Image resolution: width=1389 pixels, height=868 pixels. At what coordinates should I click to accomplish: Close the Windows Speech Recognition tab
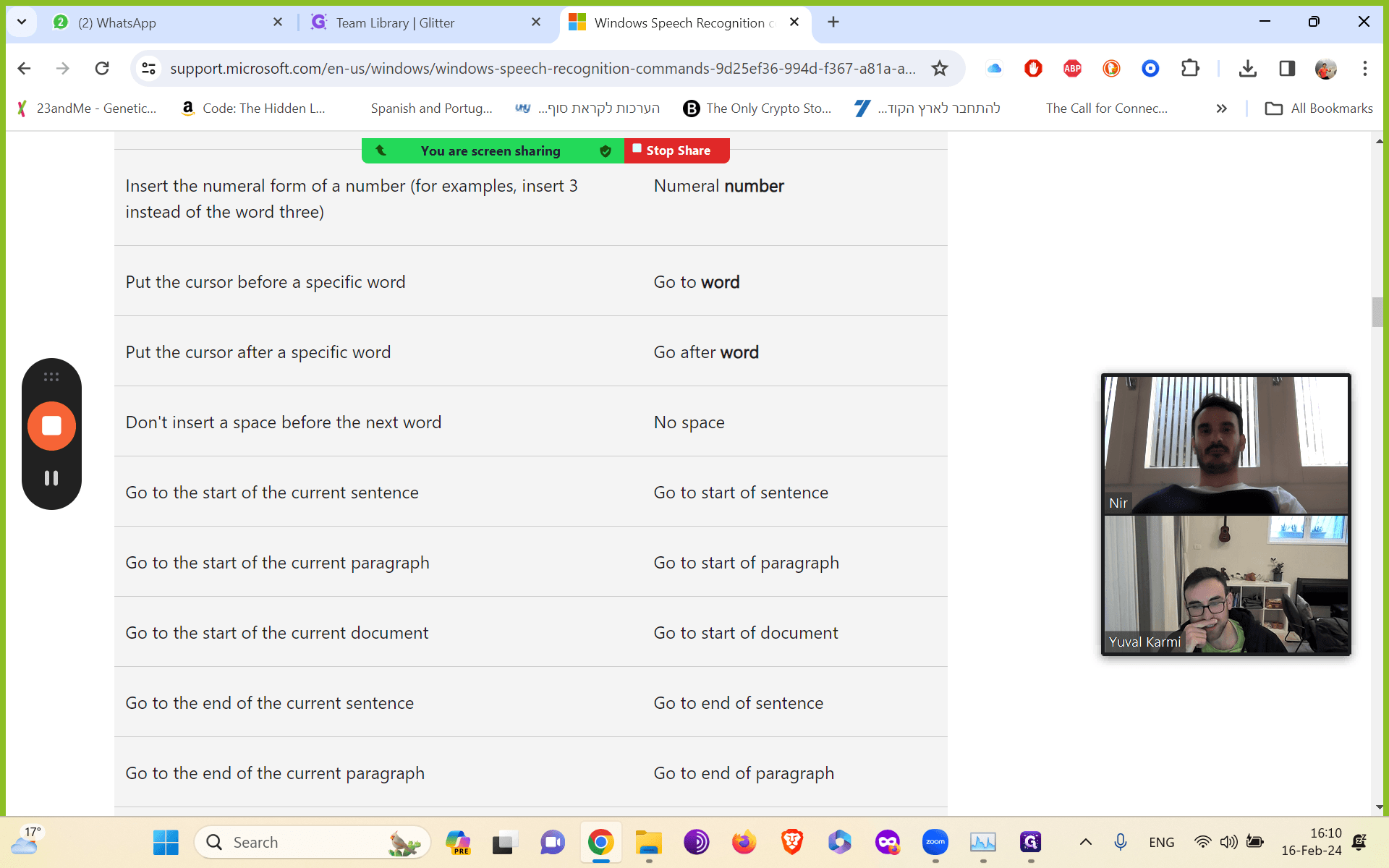[x=794, y=22]
